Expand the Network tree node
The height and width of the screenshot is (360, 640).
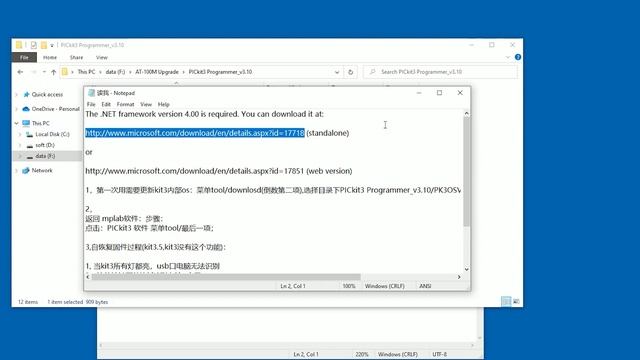[17, 171]
